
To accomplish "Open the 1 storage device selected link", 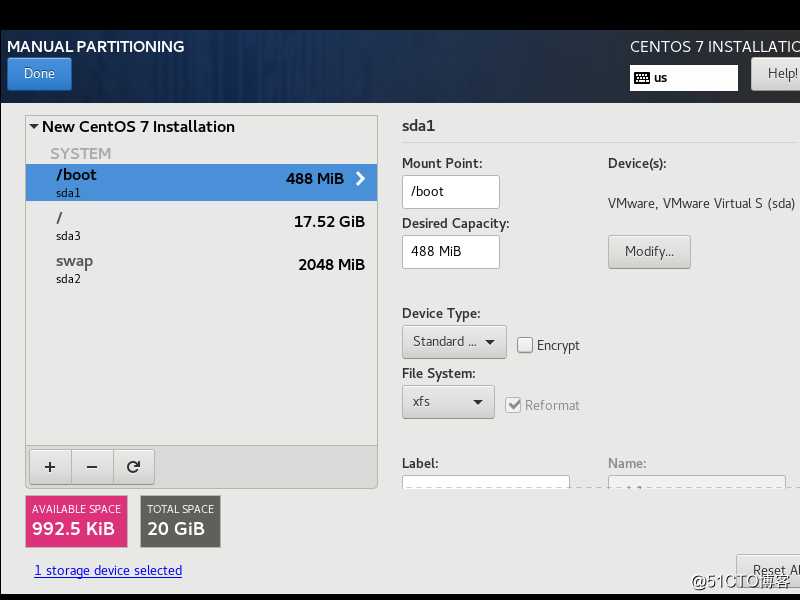I will (x=108, y=570).
